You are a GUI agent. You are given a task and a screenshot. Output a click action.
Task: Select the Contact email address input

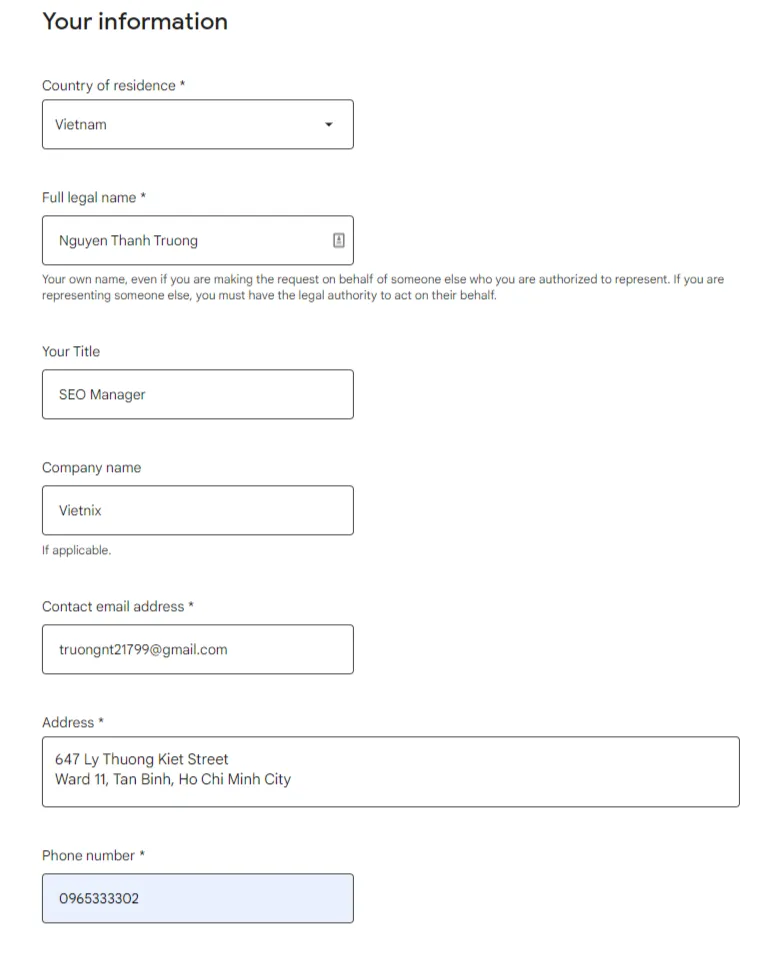pyautogui.click(x=198, y=649)
